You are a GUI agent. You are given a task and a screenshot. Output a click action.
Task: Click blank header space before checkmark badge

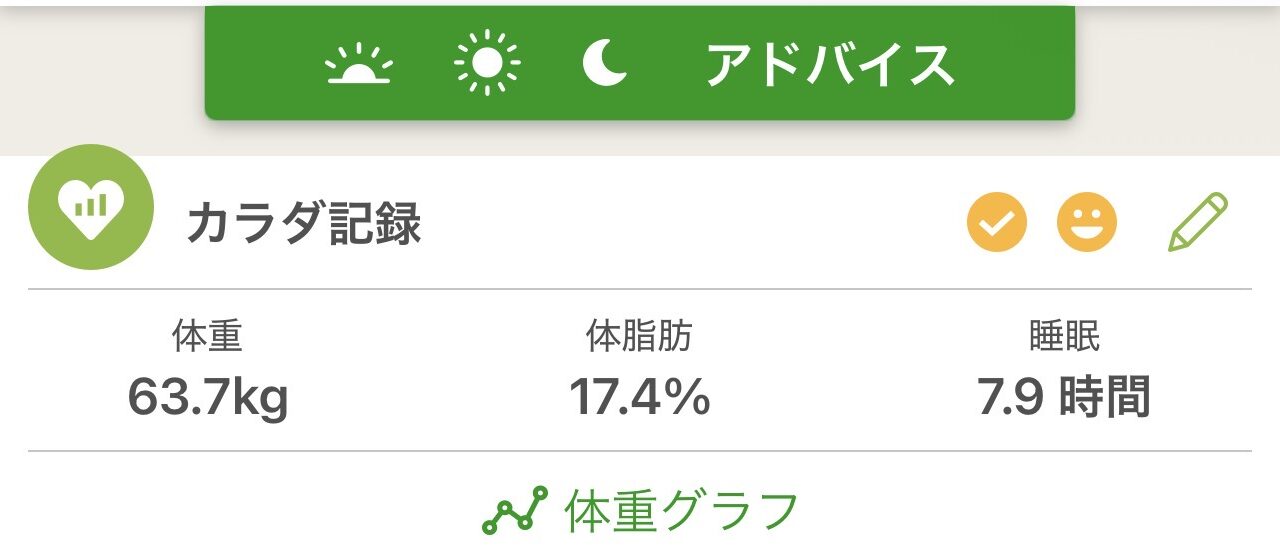pyautogui.click(x=700, y=224)
